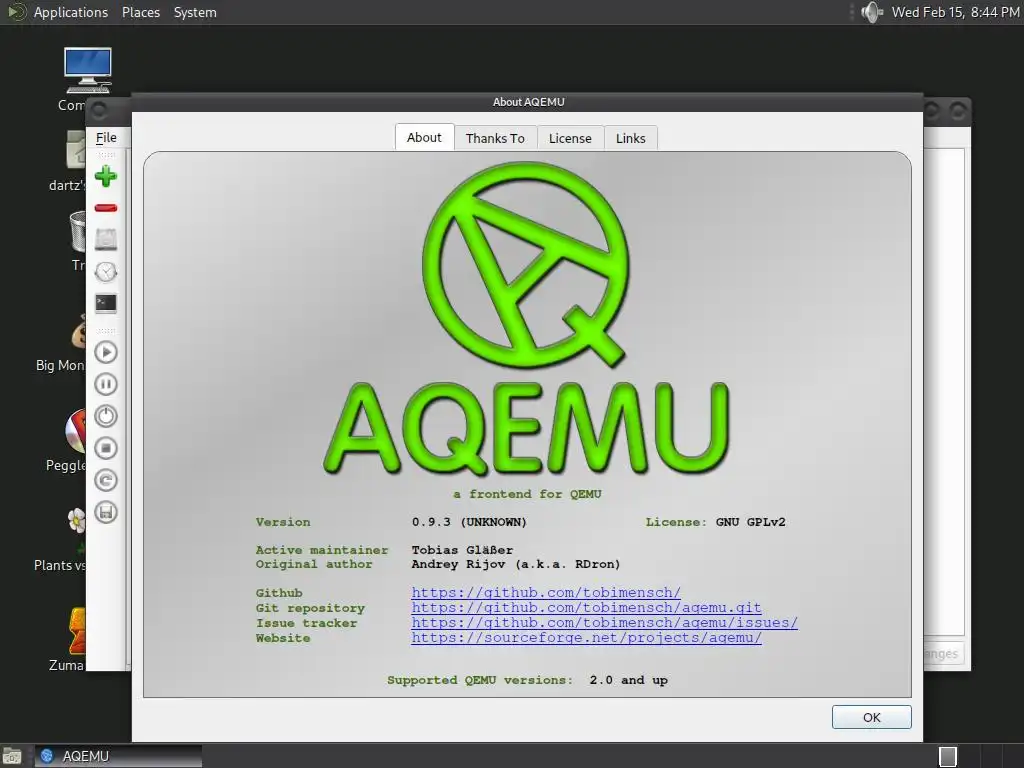
Task: Open the aqemu/issues/ tracker link
Action: [605, 622]
